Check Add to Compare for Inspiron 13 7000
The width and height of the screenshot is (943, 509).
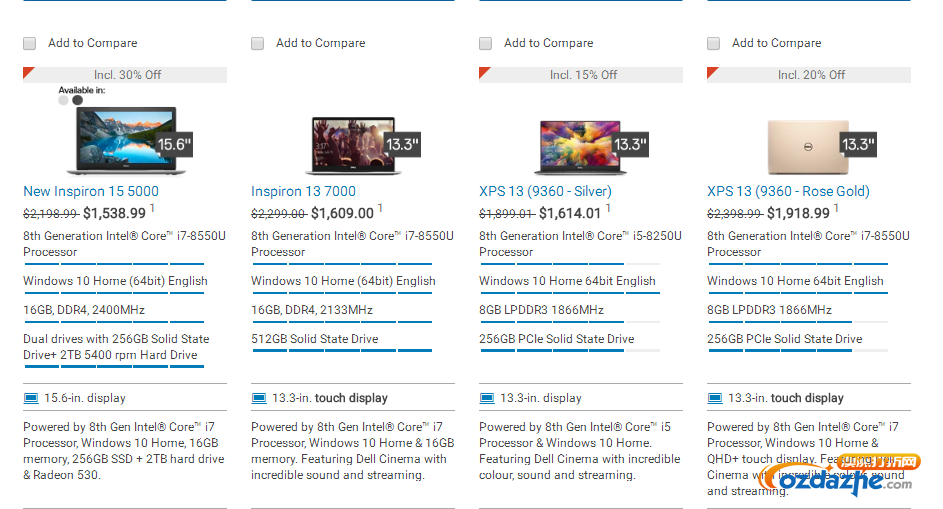click(257, 43)
